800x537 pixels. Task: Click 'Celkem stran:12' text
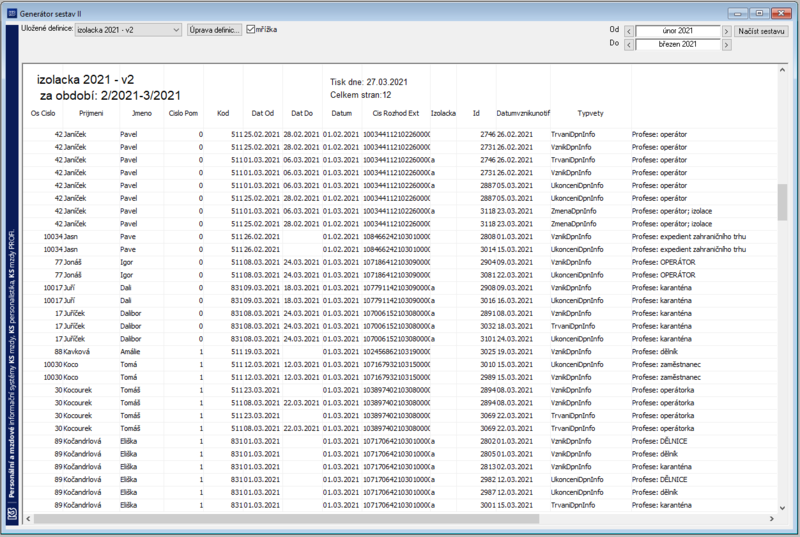[x=360, y=95]
